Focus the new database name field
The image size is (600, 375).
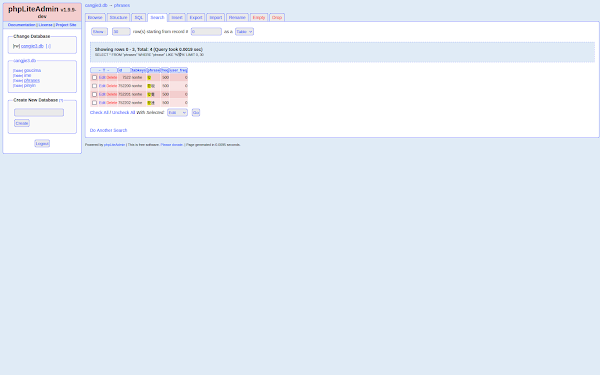click(39, 112)
